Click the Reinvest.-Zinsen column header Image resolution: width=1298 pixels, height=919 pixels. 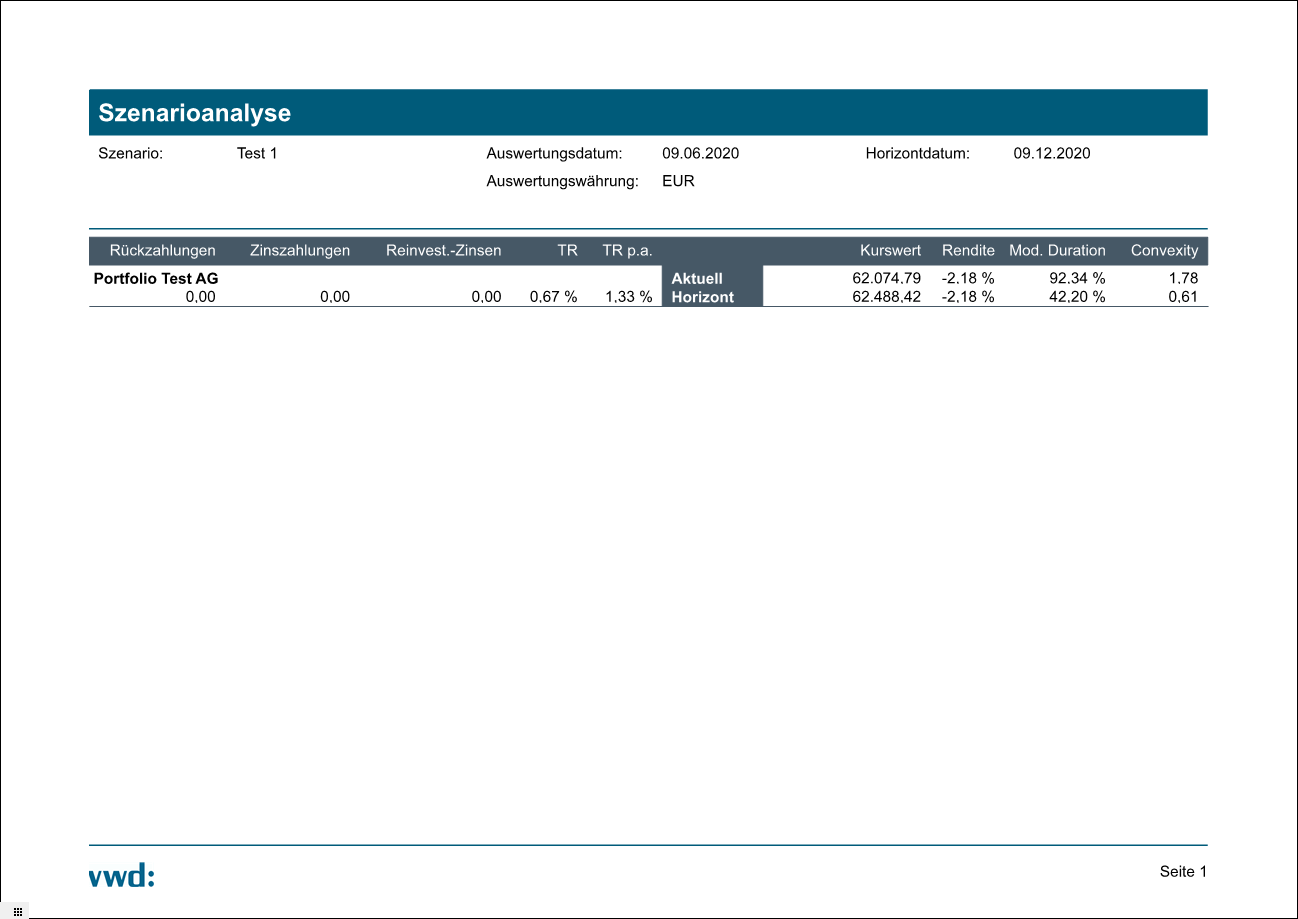(443, 251)
